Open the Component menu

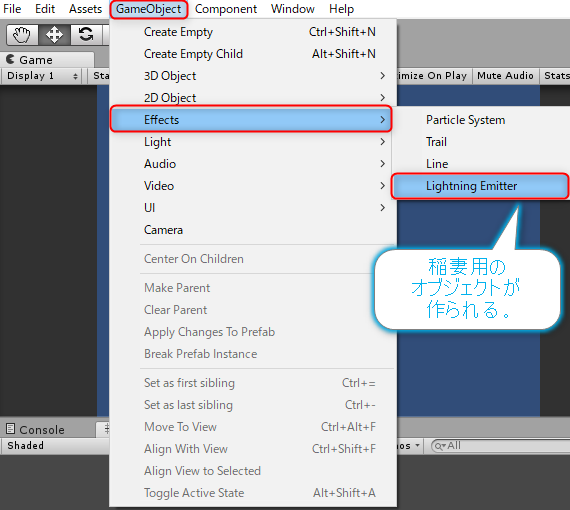[x=226, y=9]
